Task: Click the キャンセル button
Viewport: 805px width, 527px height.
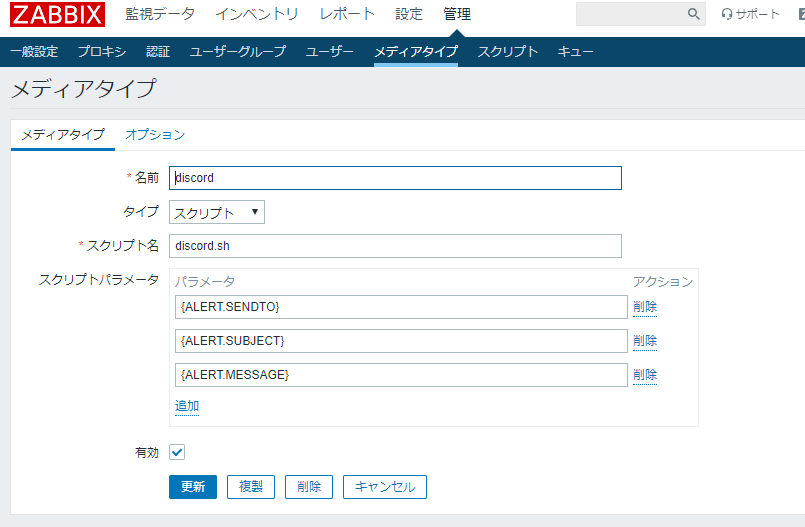Action: tap(385, 487)
